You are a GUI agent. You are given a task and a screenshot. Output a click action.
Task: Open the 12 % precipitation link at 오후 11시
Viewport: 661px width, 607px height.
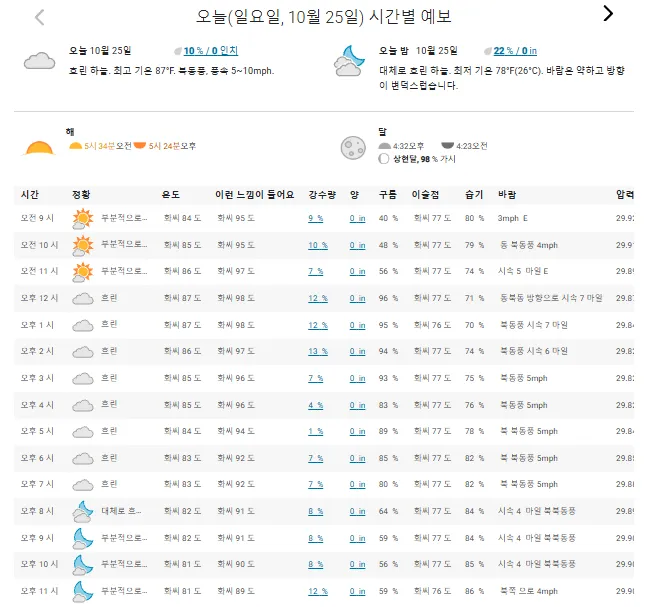317,591
